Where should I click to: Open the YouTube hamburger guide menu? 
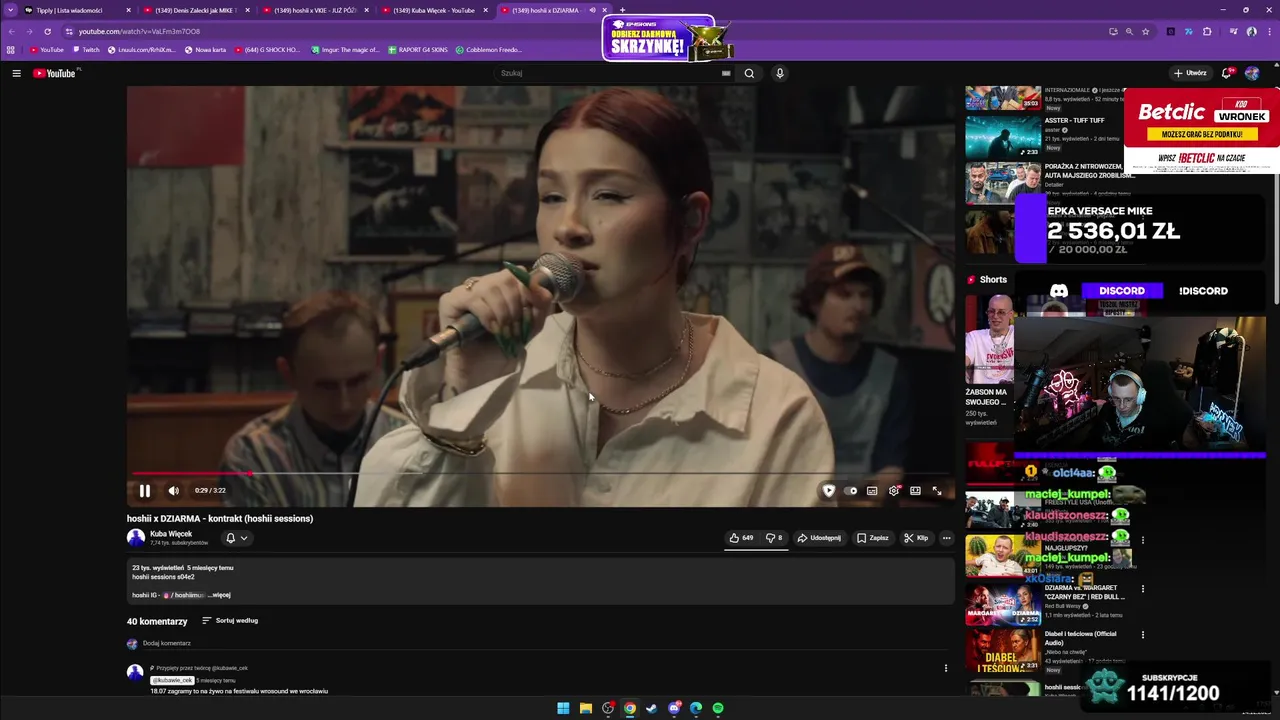tap(16, 73)
